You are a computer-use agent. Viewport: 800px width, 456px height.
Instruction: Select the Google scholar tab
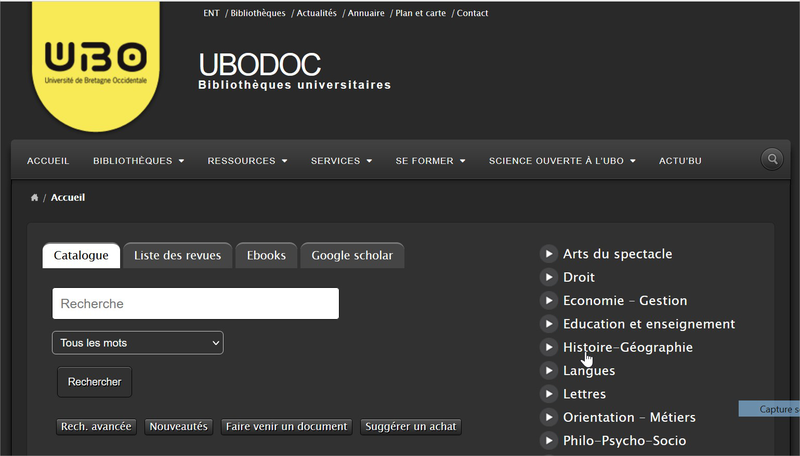(352, 256)
